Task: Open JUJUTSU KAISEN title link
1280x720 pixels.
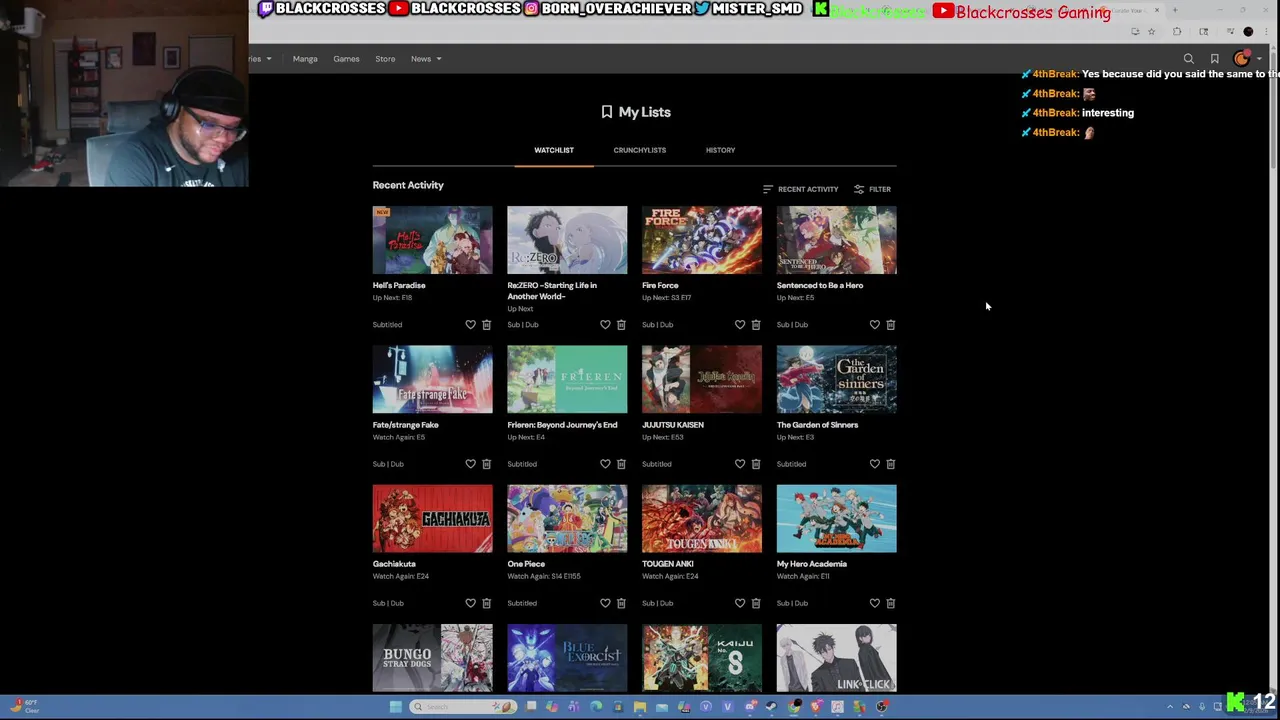Action: click(x=673, y=425)
